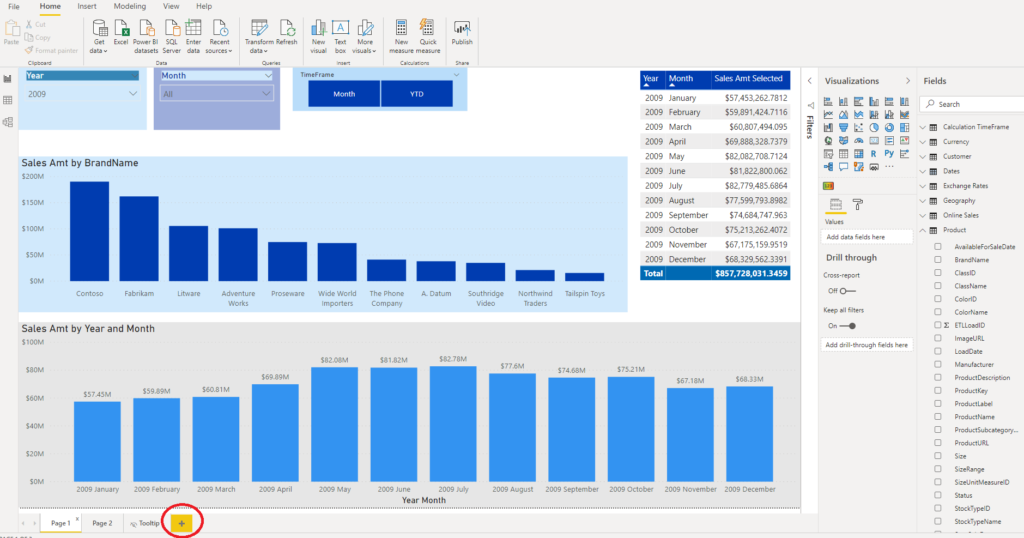Create a Quick measure
The image size is (1024, 538).
click(x=428, y=37)
